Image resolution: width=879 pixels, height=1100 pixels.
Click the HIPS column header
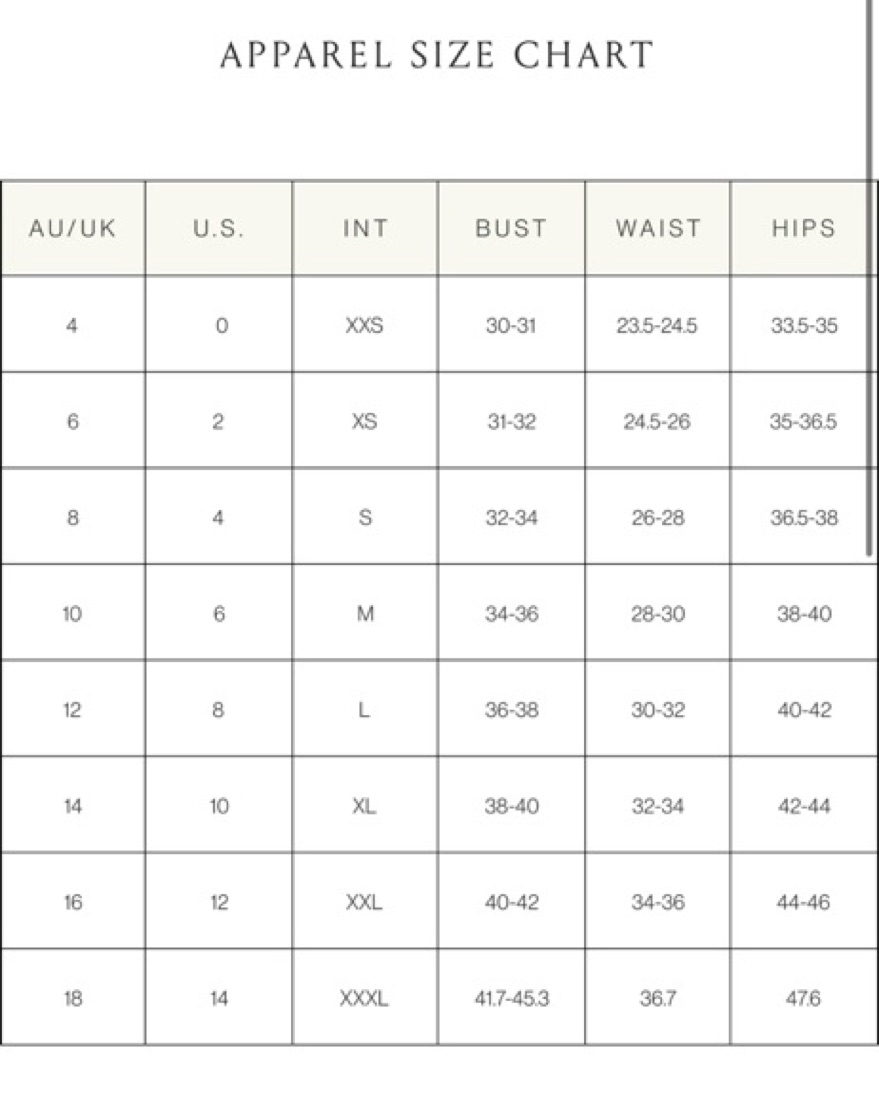[x=803, y=228]
